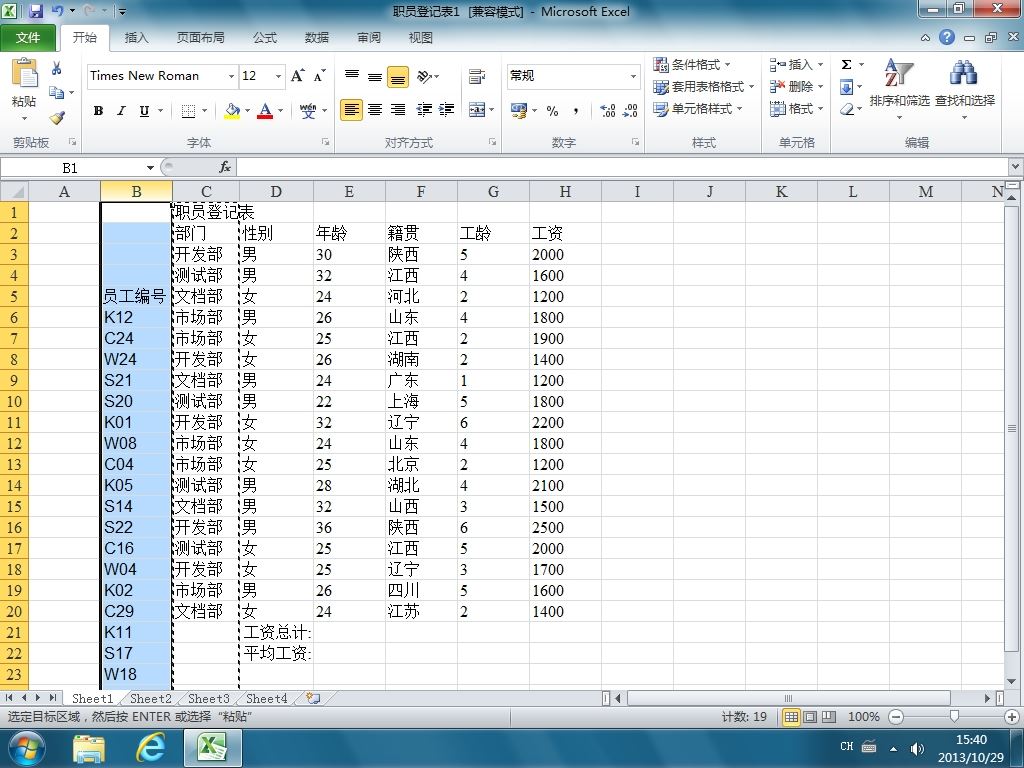1024x768 pixels.
Task: Click the formula bar input
Action: pyautogui.click(x=622, y=168)
